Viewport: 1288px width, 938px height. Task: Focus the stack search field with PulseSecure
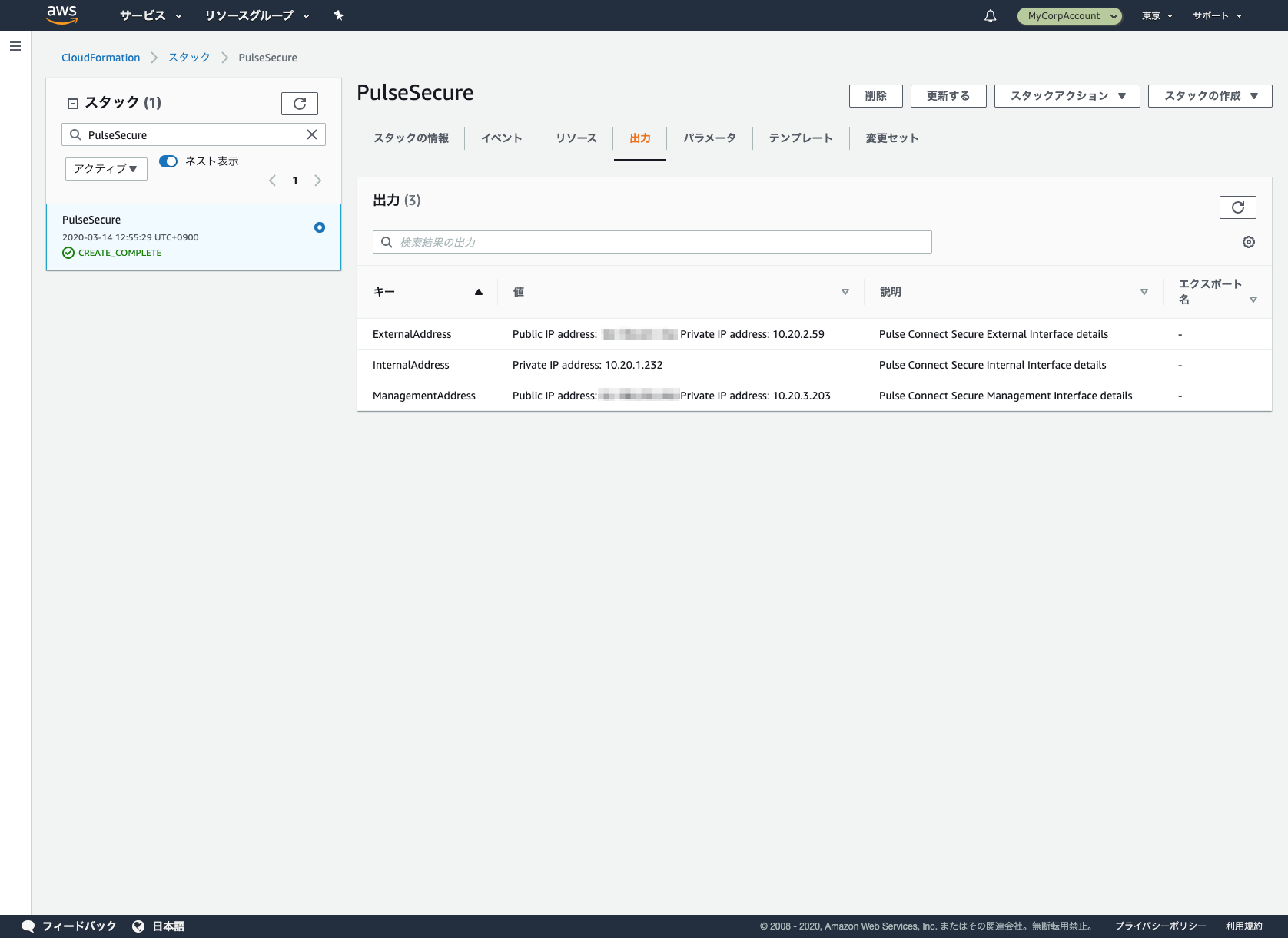pyautogui.click(x=194, y=134)
